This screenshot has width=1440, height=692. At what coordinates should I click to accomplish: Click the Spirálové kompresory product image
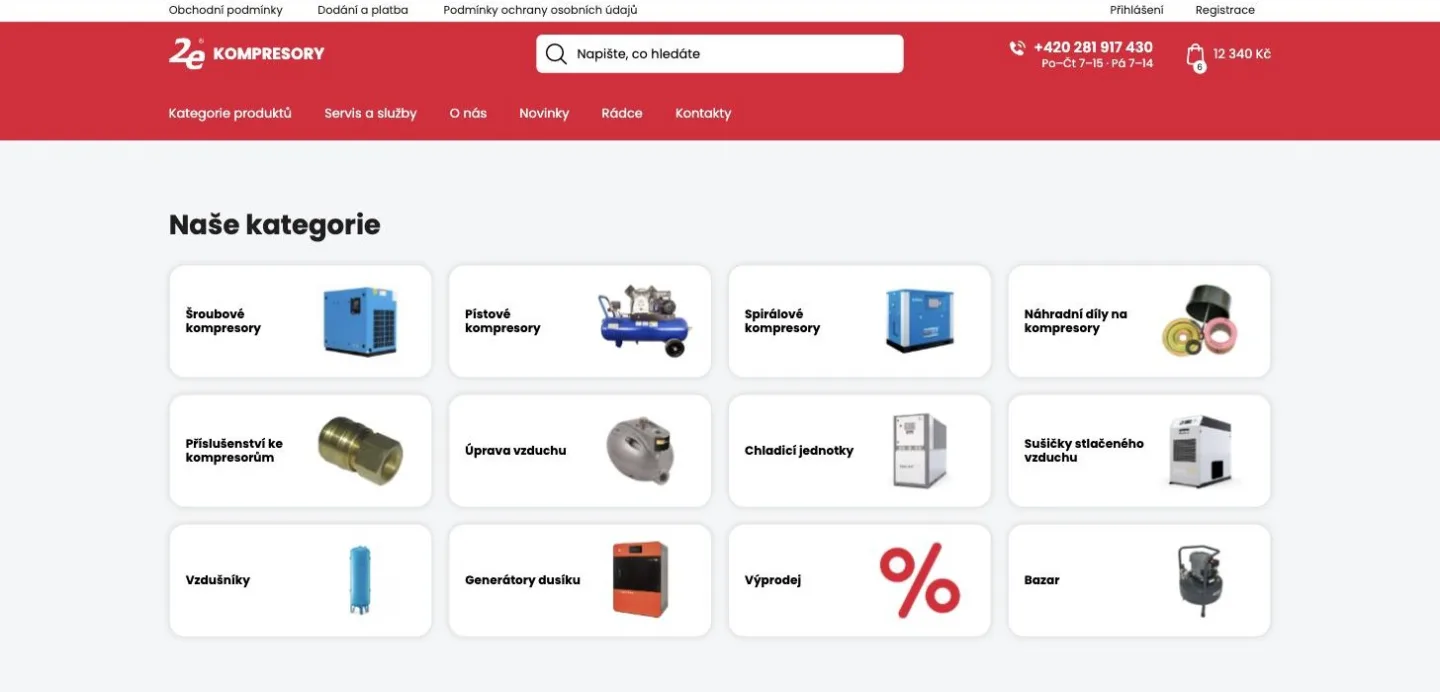pos(920,321)
